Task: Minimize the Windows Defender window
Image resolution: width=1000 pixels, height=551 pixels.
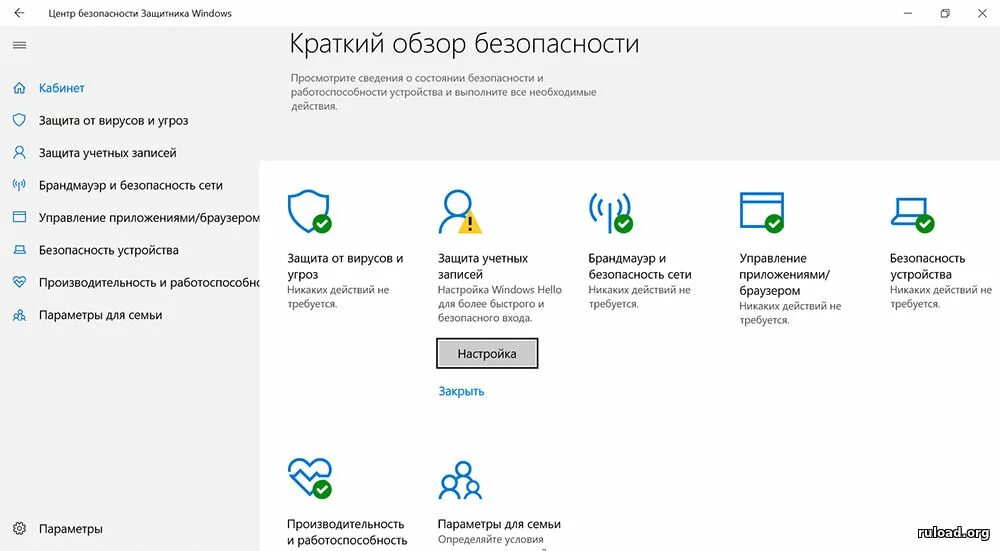Action: click(908, 13)
